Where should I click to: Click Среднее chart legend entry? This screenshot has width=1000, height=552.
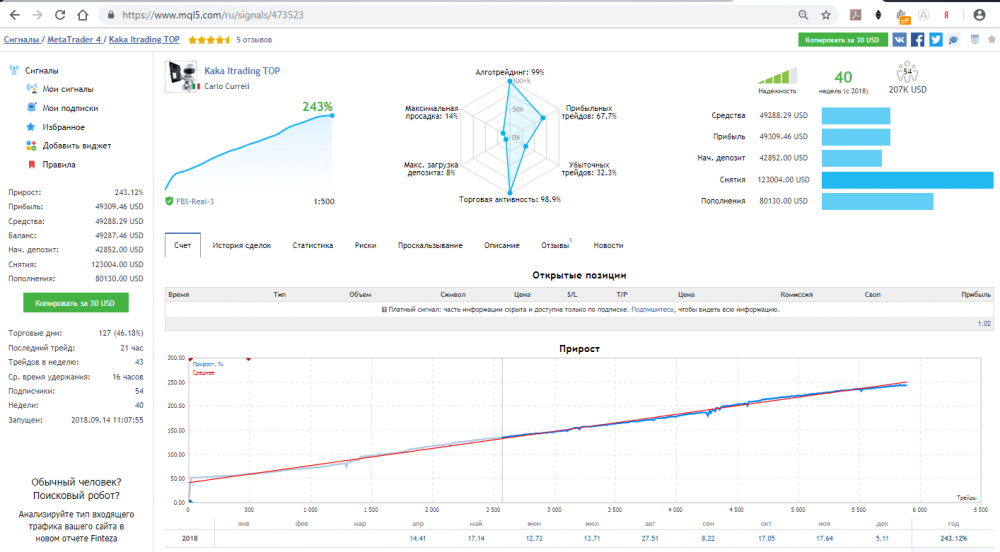(203, 372)
